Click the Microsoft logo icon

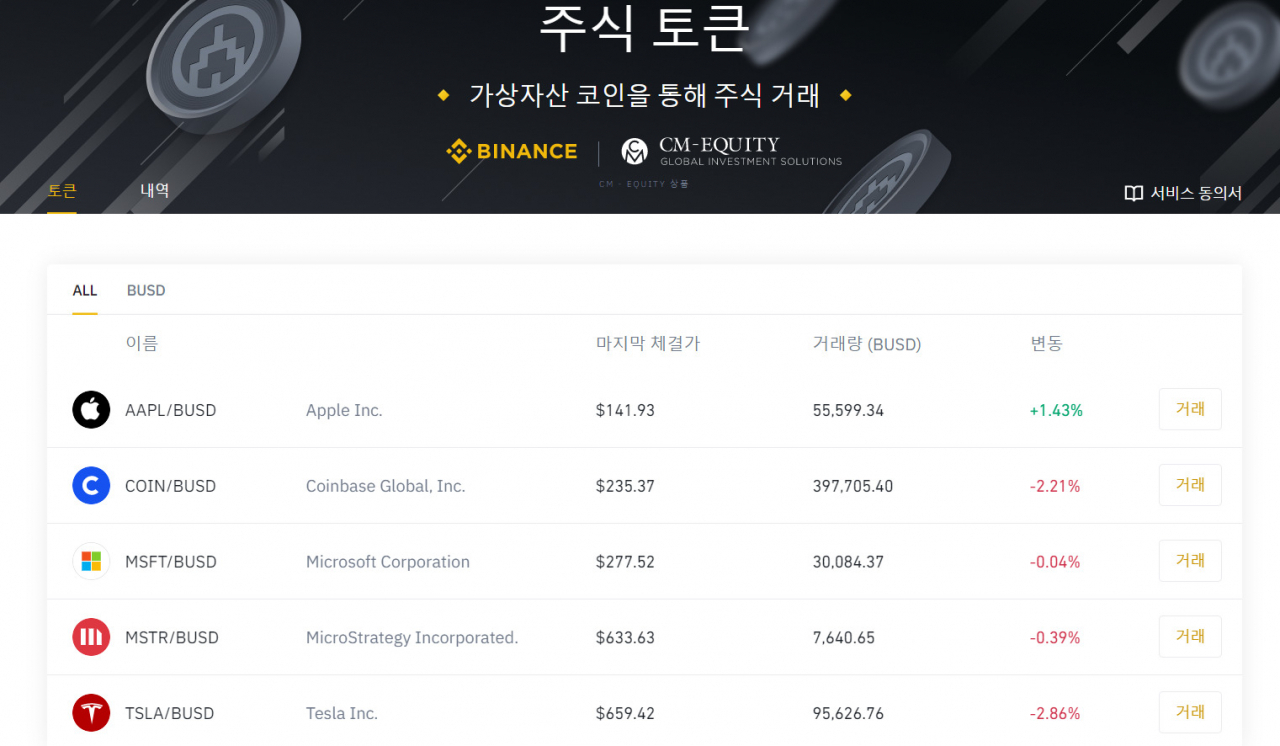tap(91, 562)
